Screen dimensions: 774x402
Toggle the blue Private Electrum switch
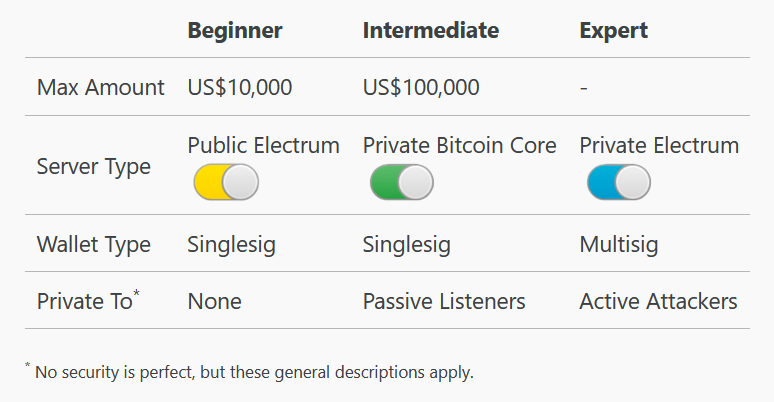point(618,182)
